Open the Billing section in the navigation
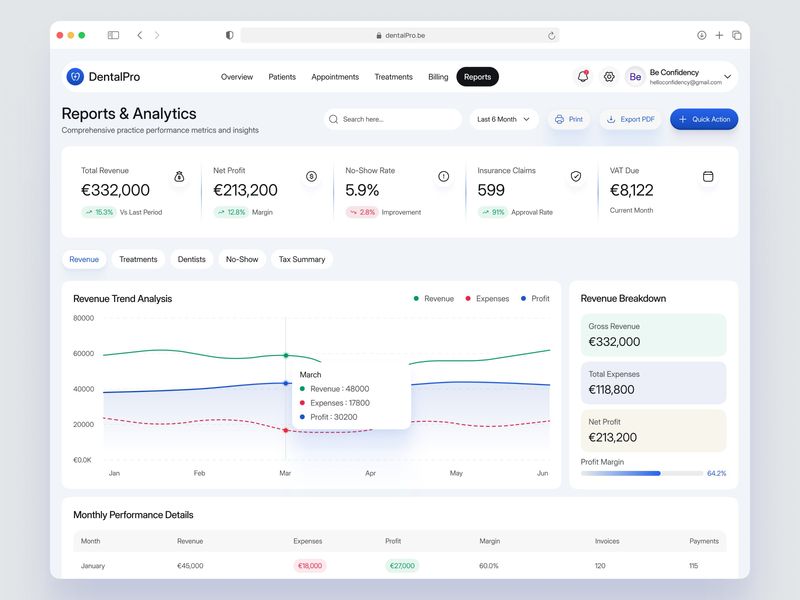Viewport: 800px width, 600px height. (x=437, y=76)
